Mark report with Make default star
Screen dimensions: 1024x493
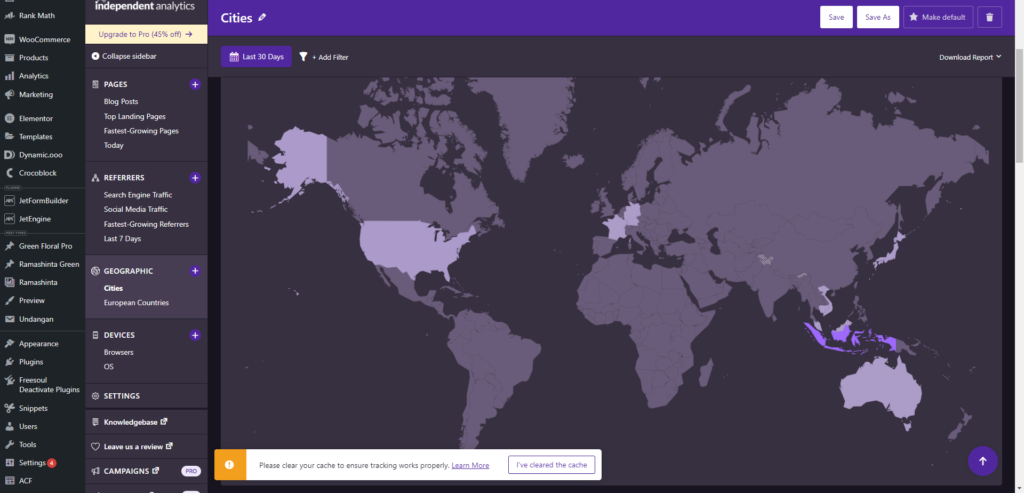tap(937, 17)
